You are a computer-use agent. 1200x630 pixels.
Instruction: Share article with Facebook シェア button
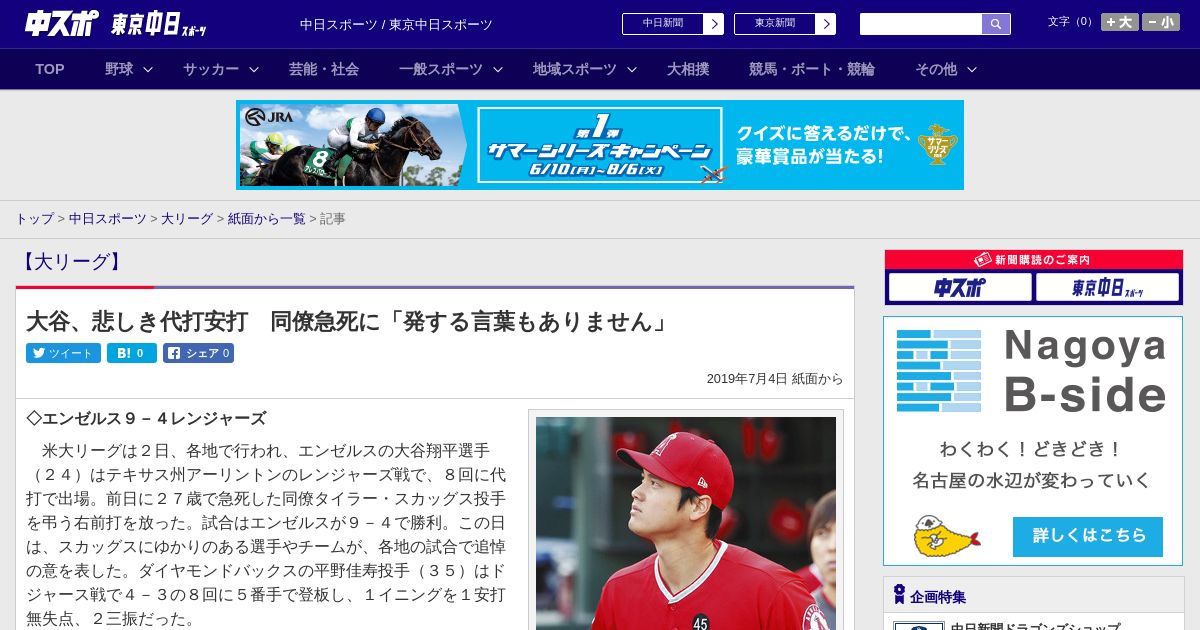[x=198, y=353]
